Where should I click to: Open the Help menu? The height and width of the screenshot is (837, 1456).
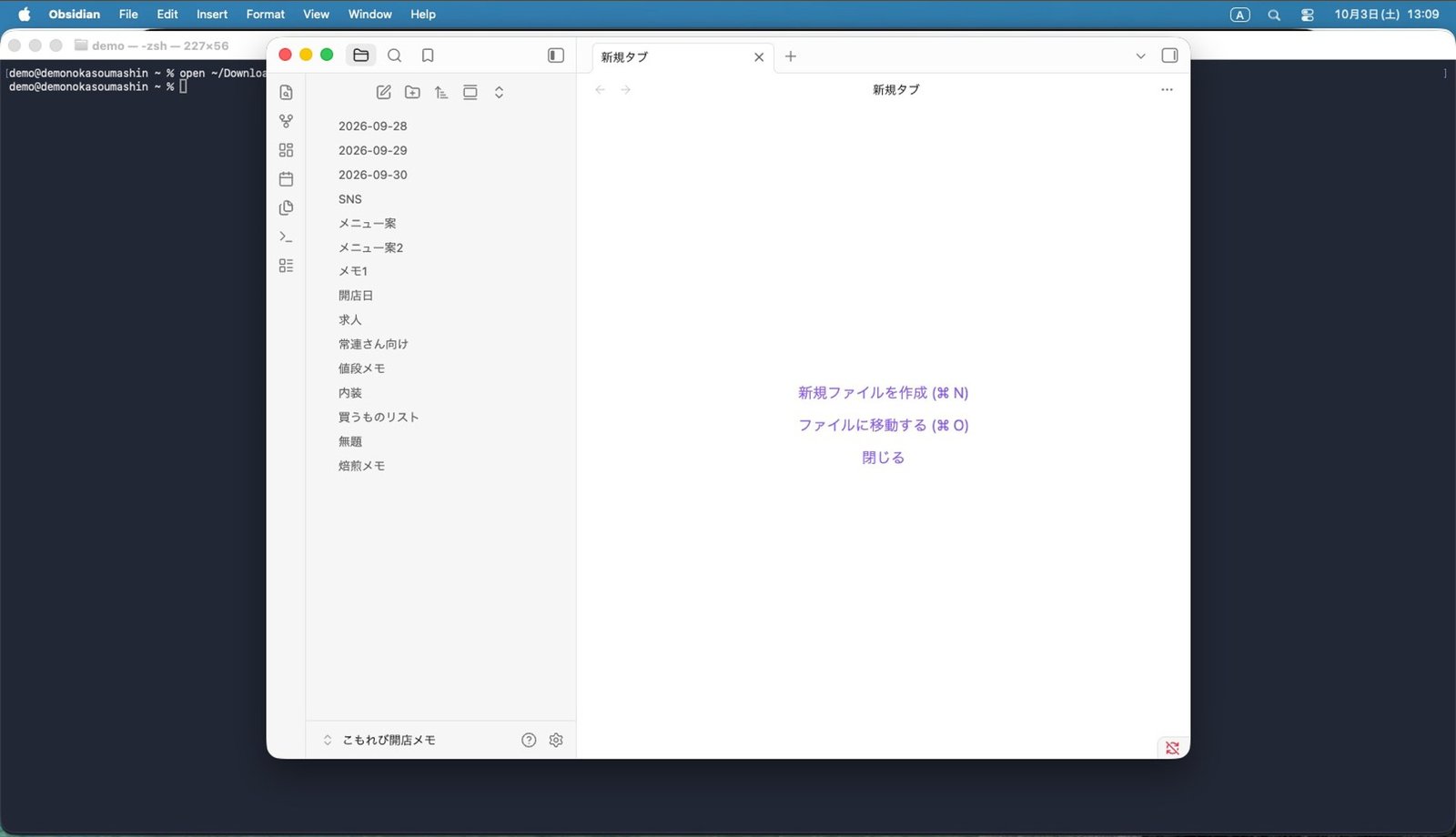423,14
